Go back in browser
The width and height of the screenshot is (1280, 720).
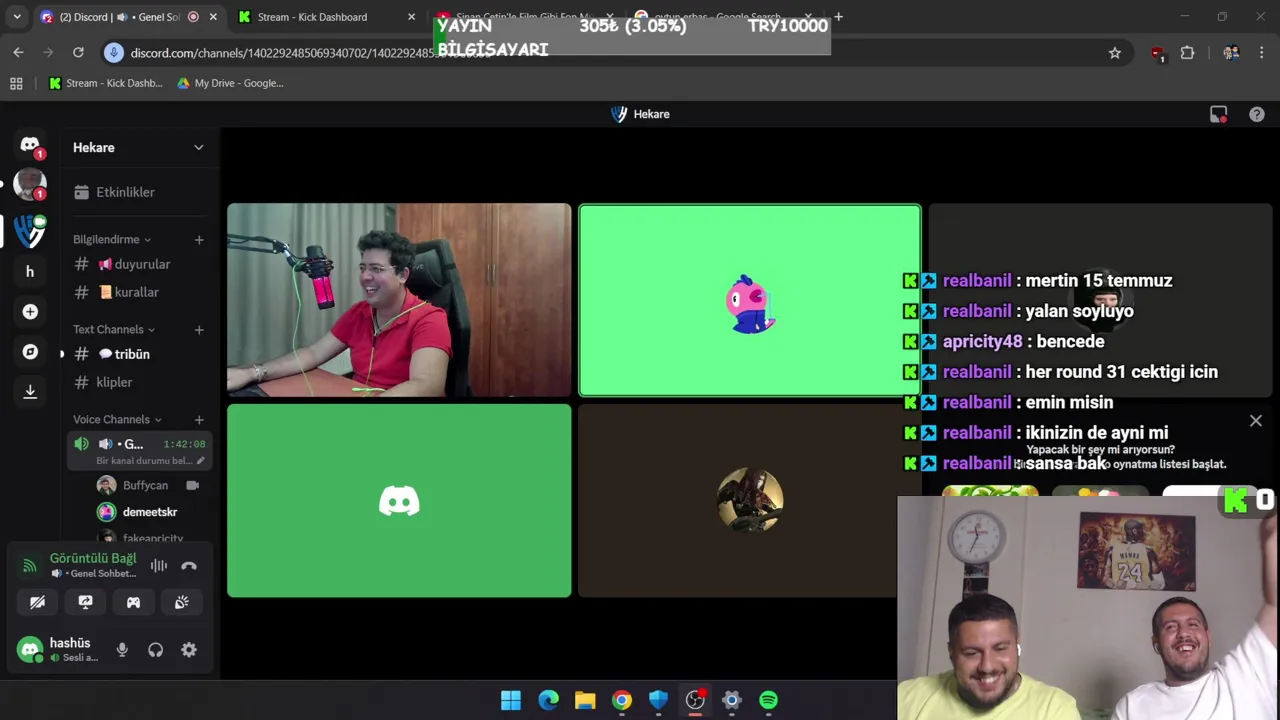point(18,52)
